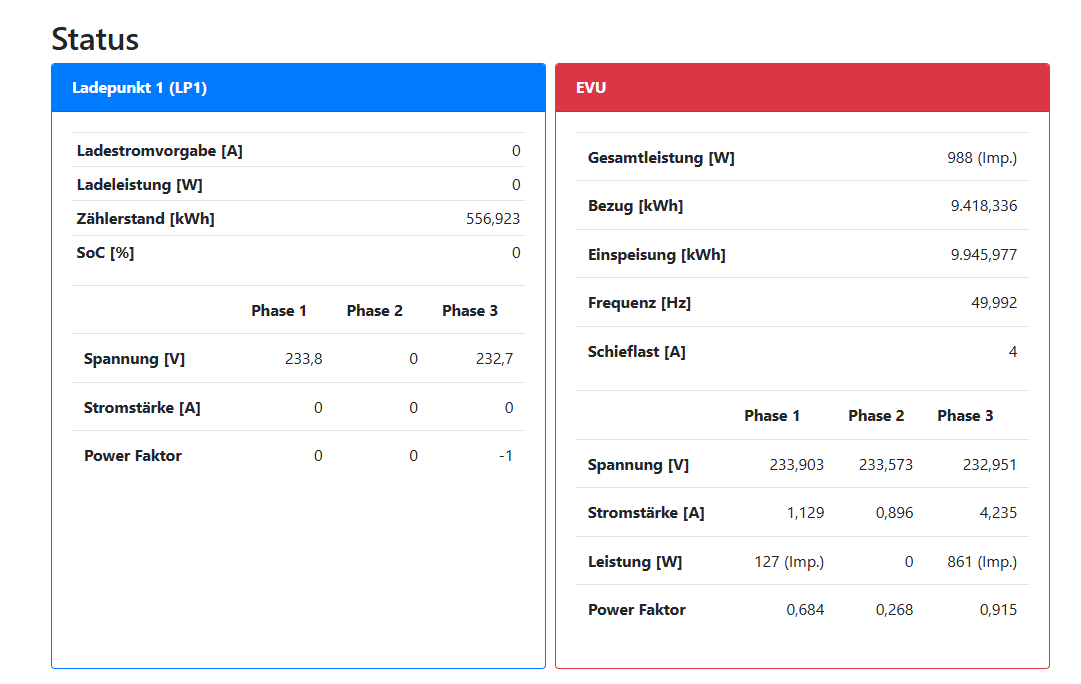Select the Frequenz value 49,992

point(994,303)
